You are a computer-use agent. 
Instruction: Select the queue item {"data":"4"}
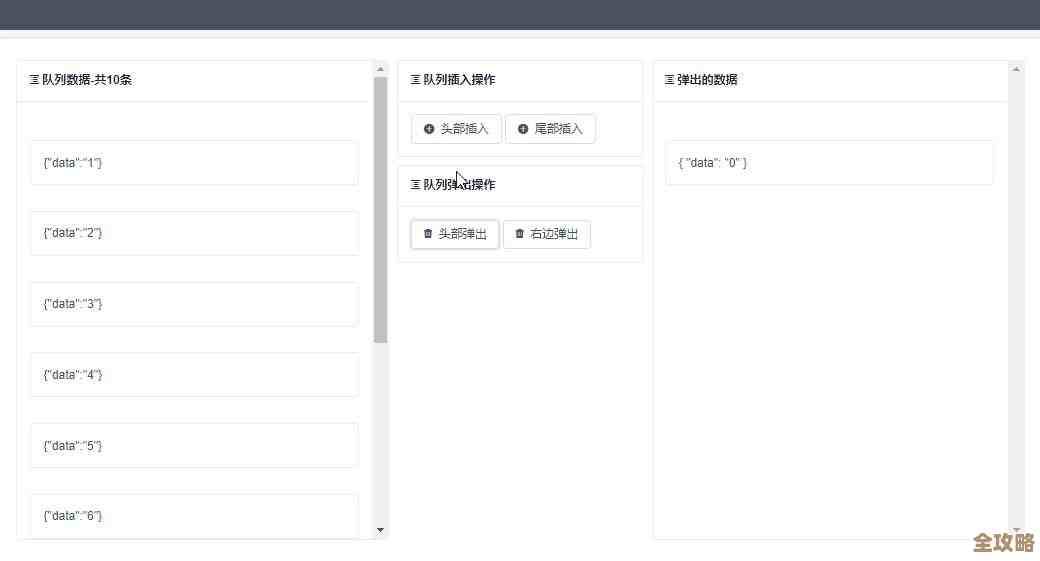point(194,375)
